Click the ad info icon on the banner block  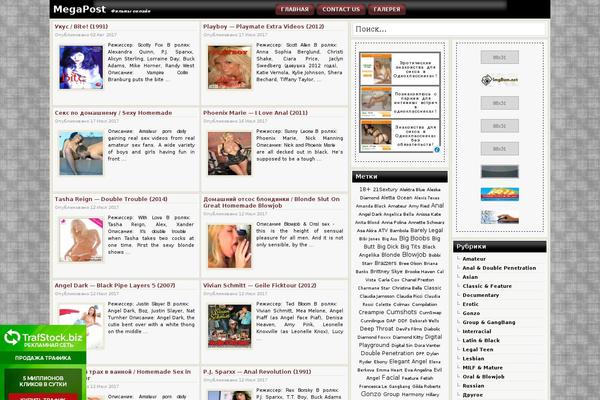click(437, 150)
